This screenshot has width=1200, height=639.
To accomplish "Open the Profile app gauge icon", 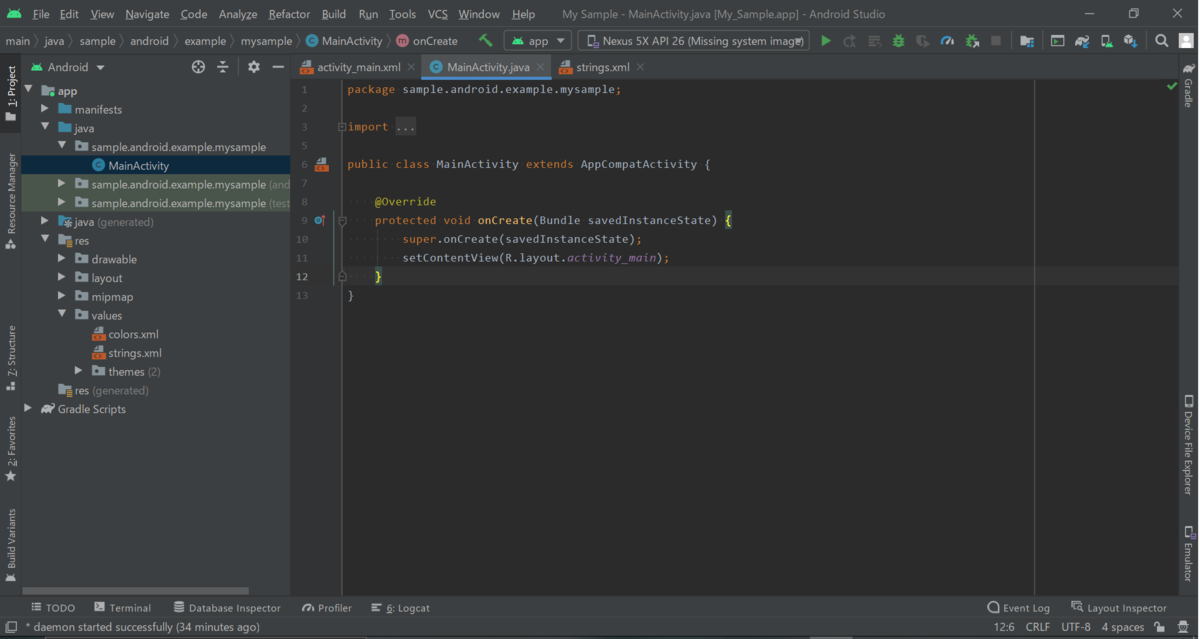I will [947, 41].
